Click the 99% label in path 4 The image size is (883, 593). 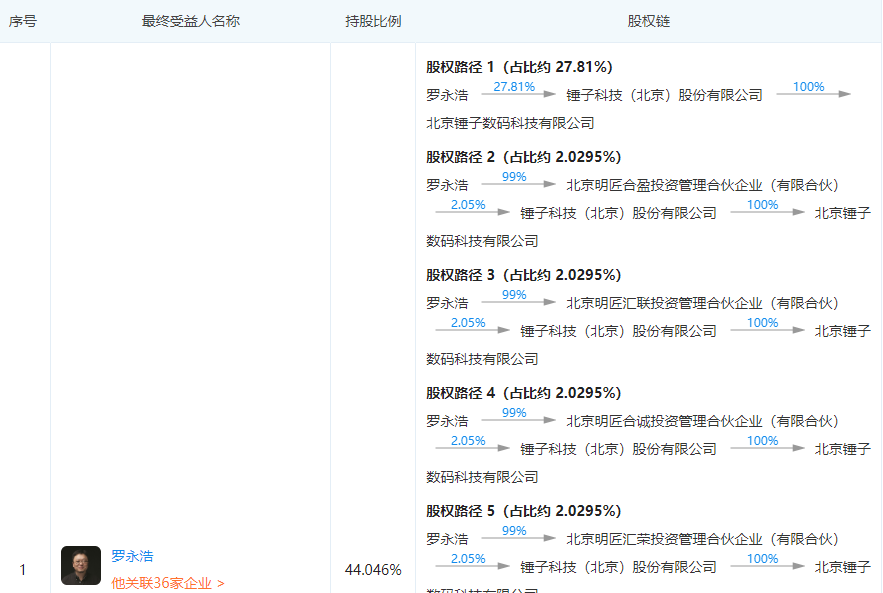click(x=514, y=413)
